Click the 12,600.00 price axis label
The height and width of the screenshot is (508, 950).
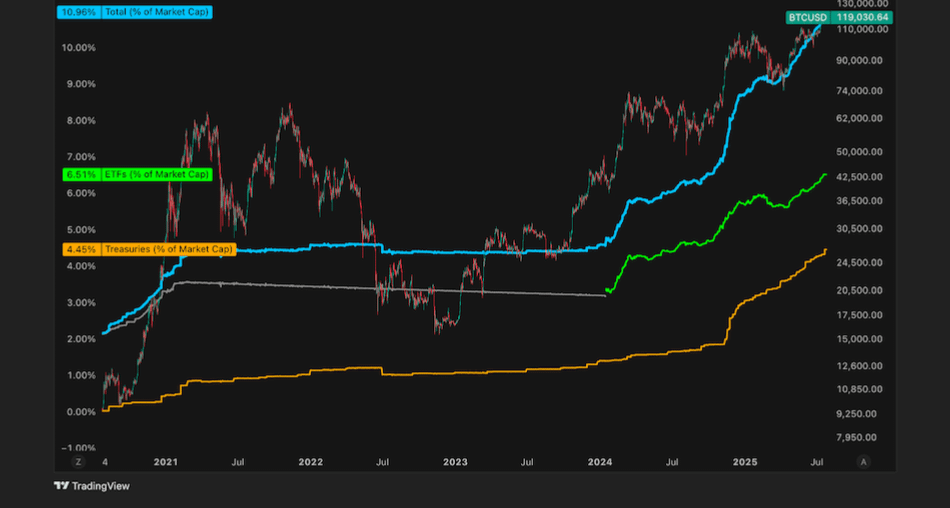pos(860,366)
